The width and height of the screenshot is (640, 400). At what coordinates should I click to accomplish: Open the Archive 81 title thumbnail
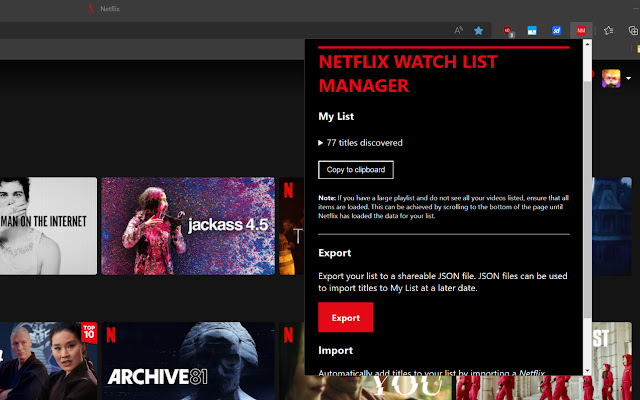click(188, 359)
